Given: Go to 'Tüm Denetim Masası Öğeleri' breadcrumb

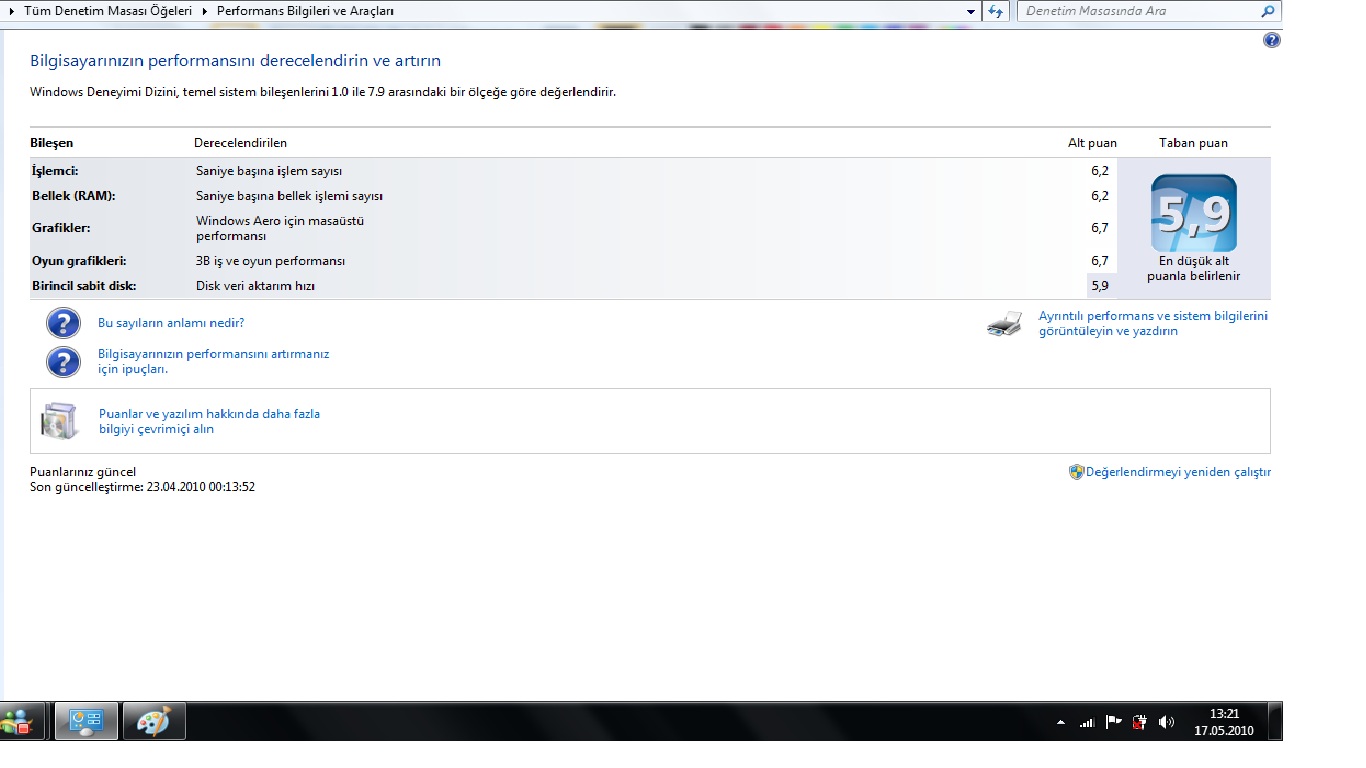Looking at the screenshot, I should (107, 11).
